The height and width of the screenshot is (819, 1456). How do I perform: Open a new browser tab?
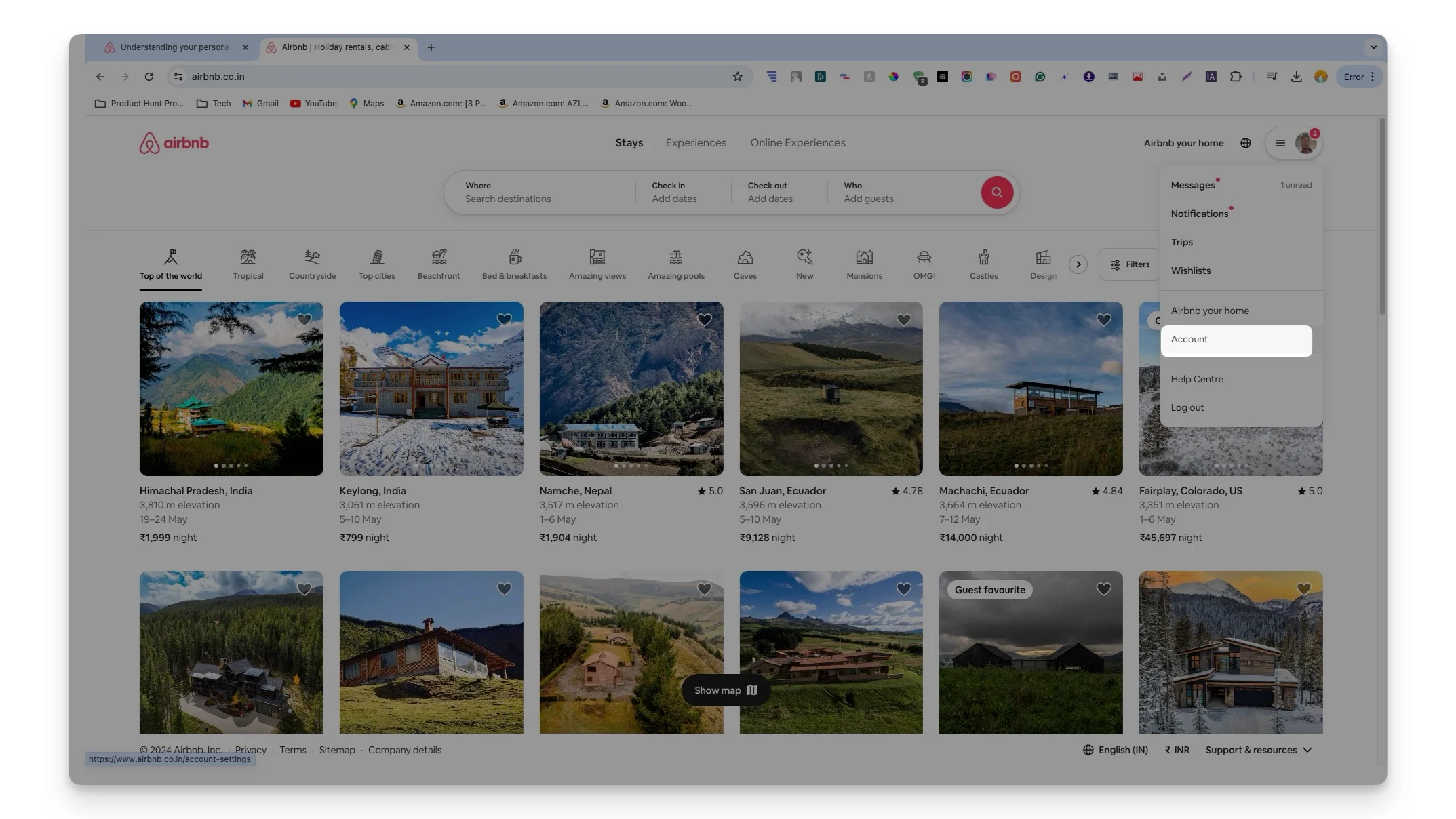431,47
